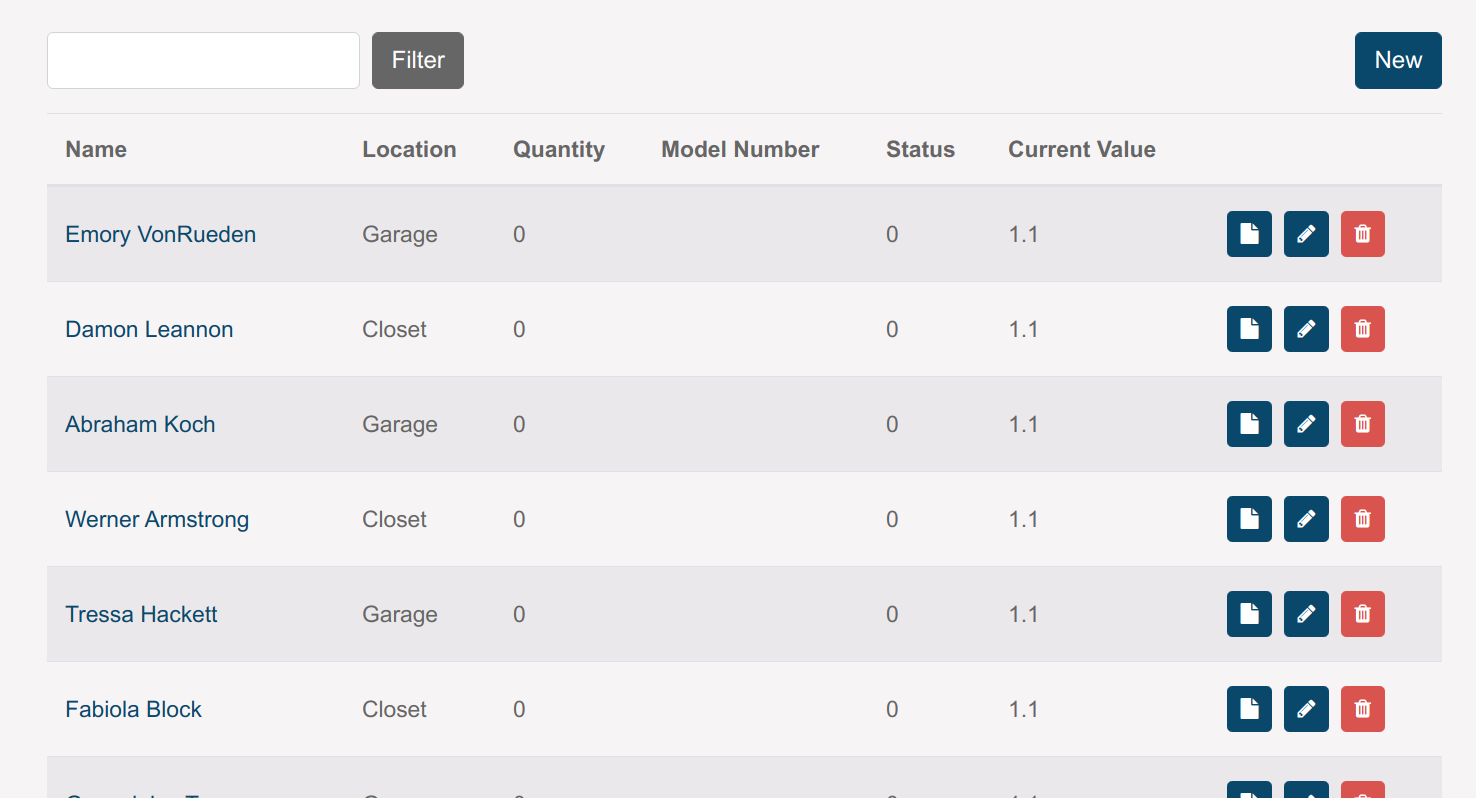The height and width of the screenshot is (798, 1476).
Task: Focus the filter text input field
Action: (x=203, y=60)
